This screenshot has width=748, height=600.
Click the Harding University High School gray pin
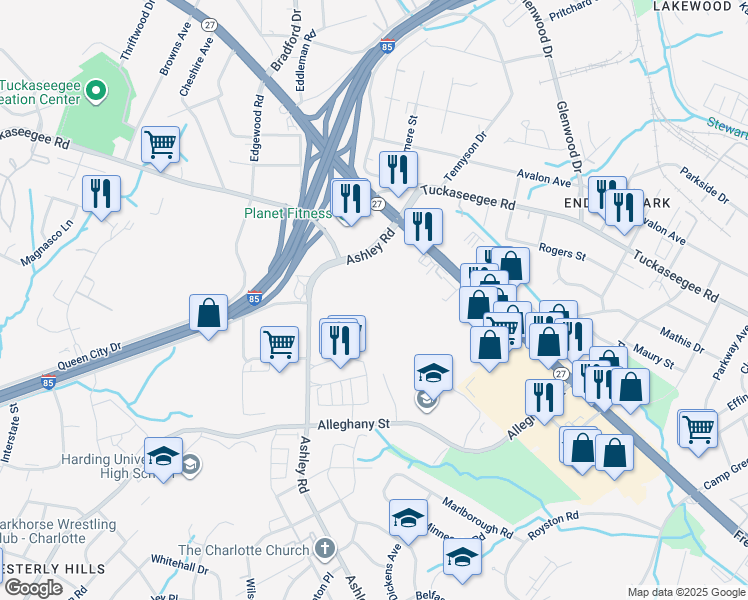190,466
